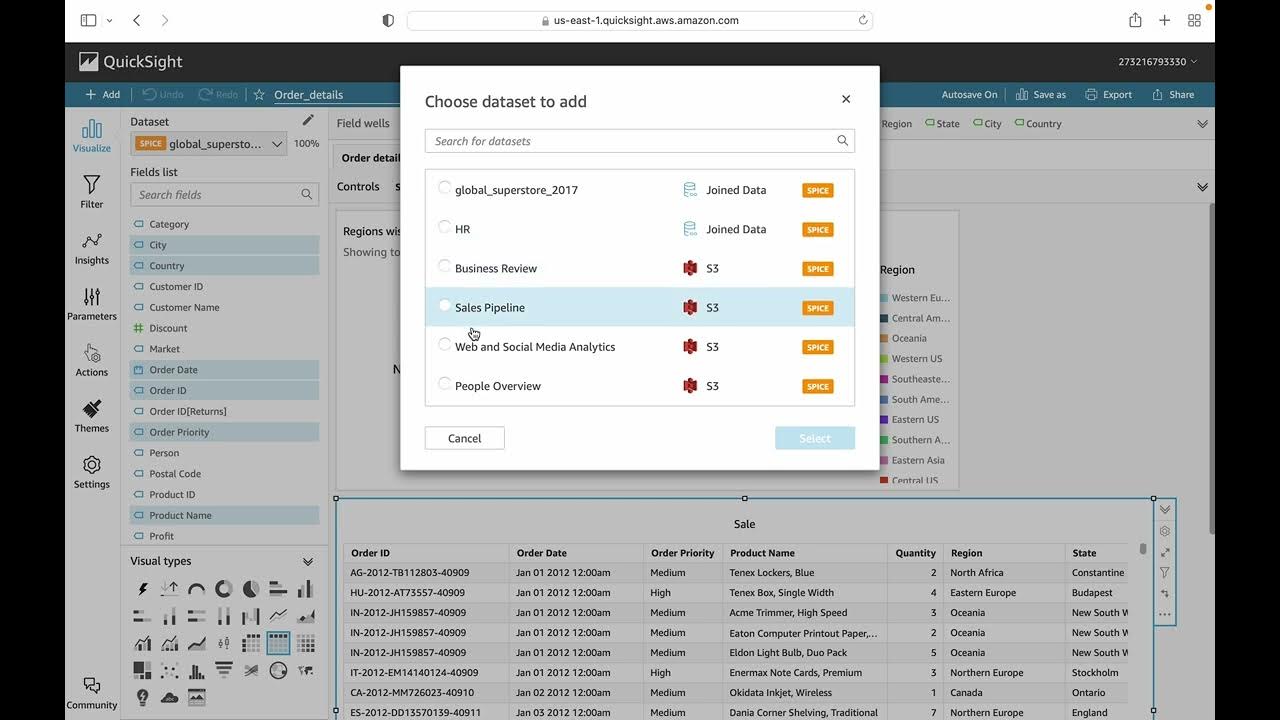Select the filled world map visual type
Screen dimensions: 1280x720
[x=306, y=670]
